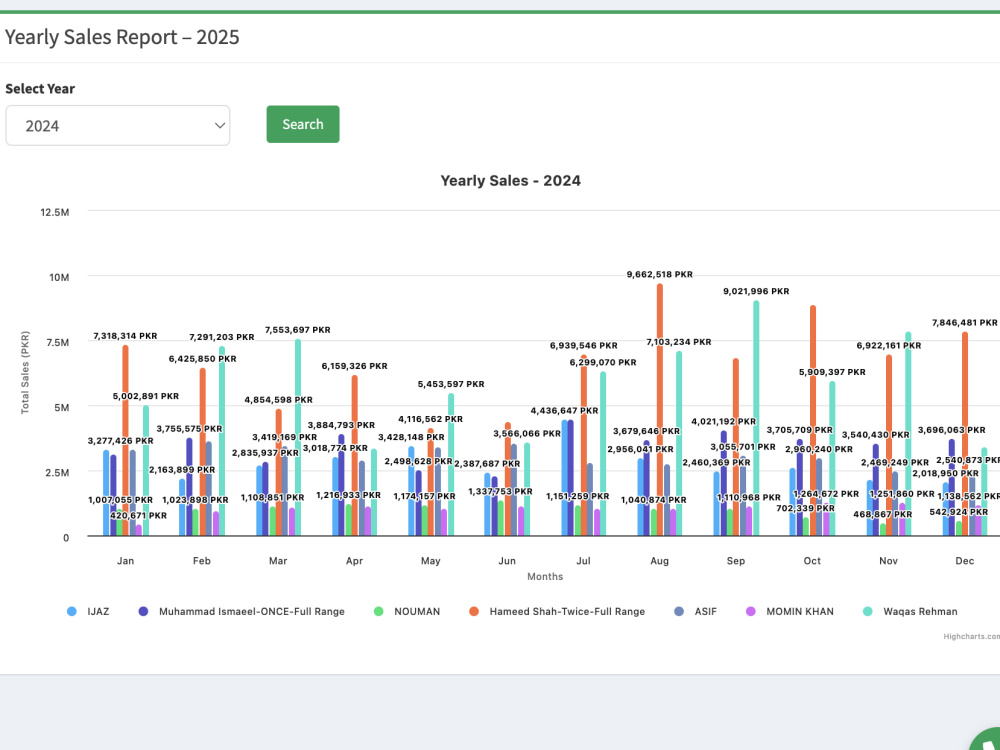Screen dimensions: 1000x750
Task: Click the orange July bar labeled 6,939,546 PKR
Action: tap(584, 445)
